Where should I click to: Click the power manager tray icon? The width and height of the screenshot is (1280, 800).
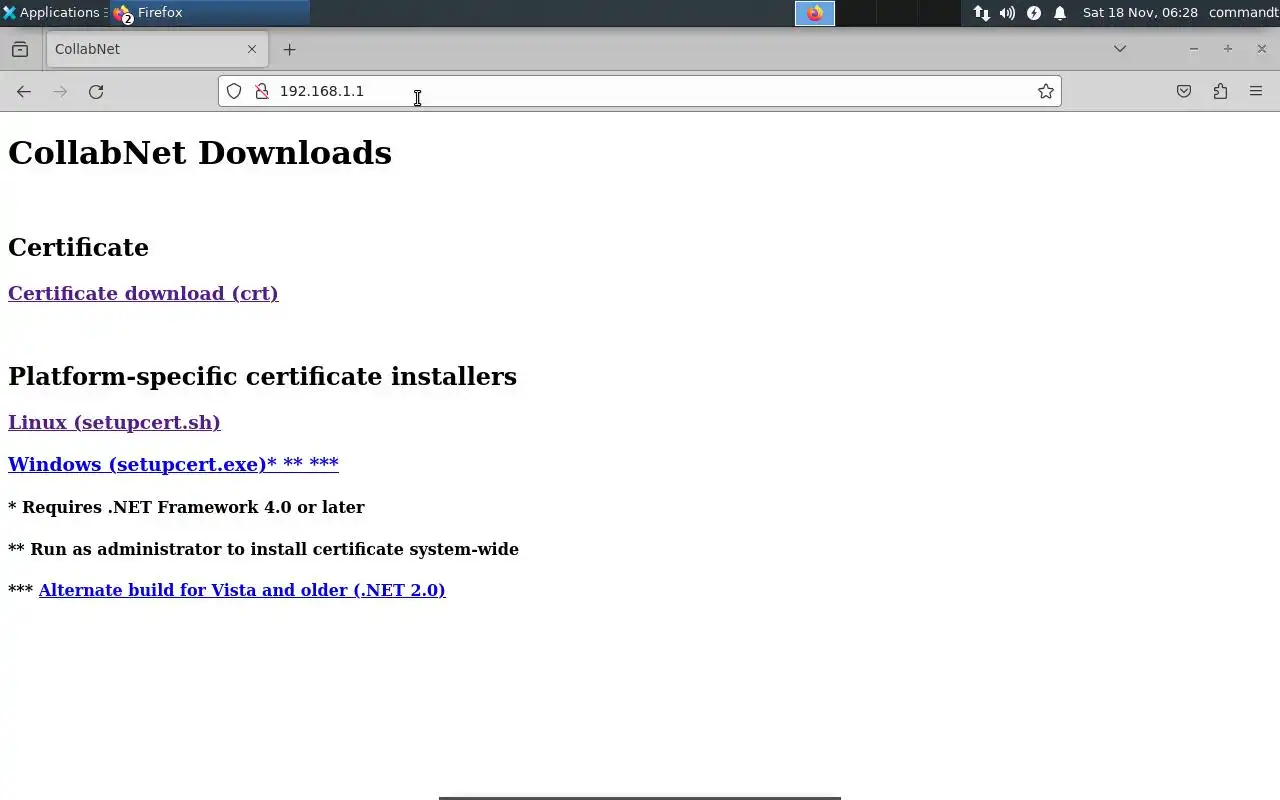coord(1034,13)
